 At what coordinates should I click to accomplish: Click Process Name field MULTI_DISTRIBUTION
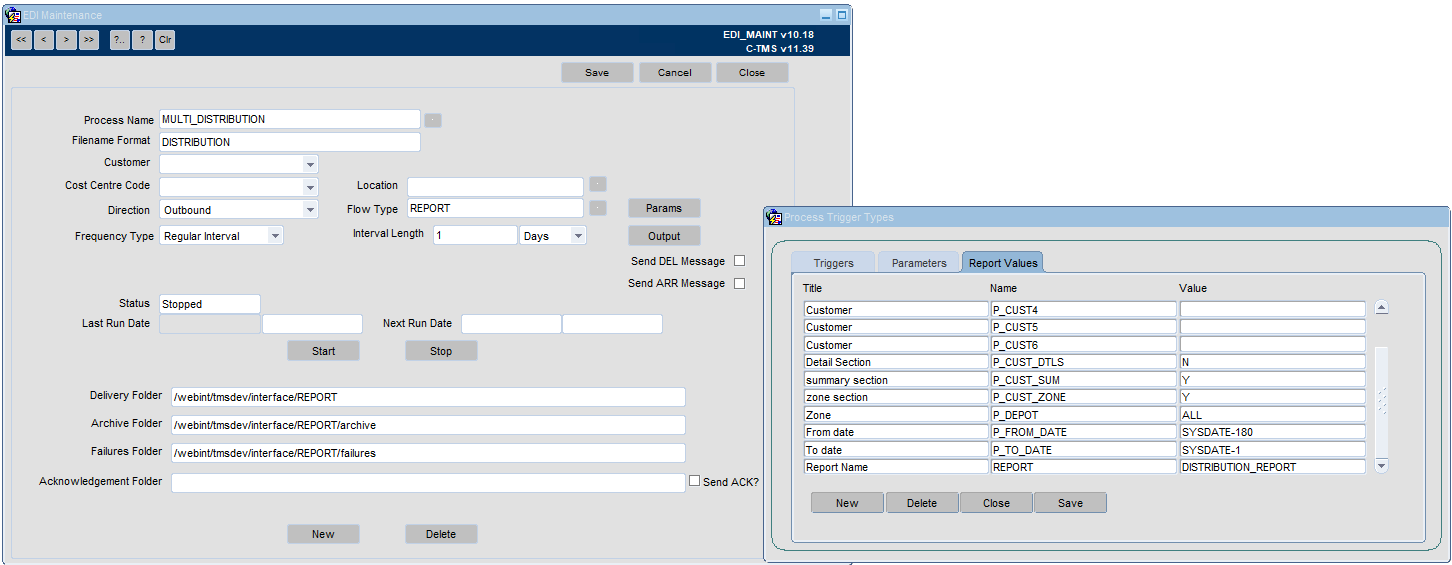click(290, 119)
